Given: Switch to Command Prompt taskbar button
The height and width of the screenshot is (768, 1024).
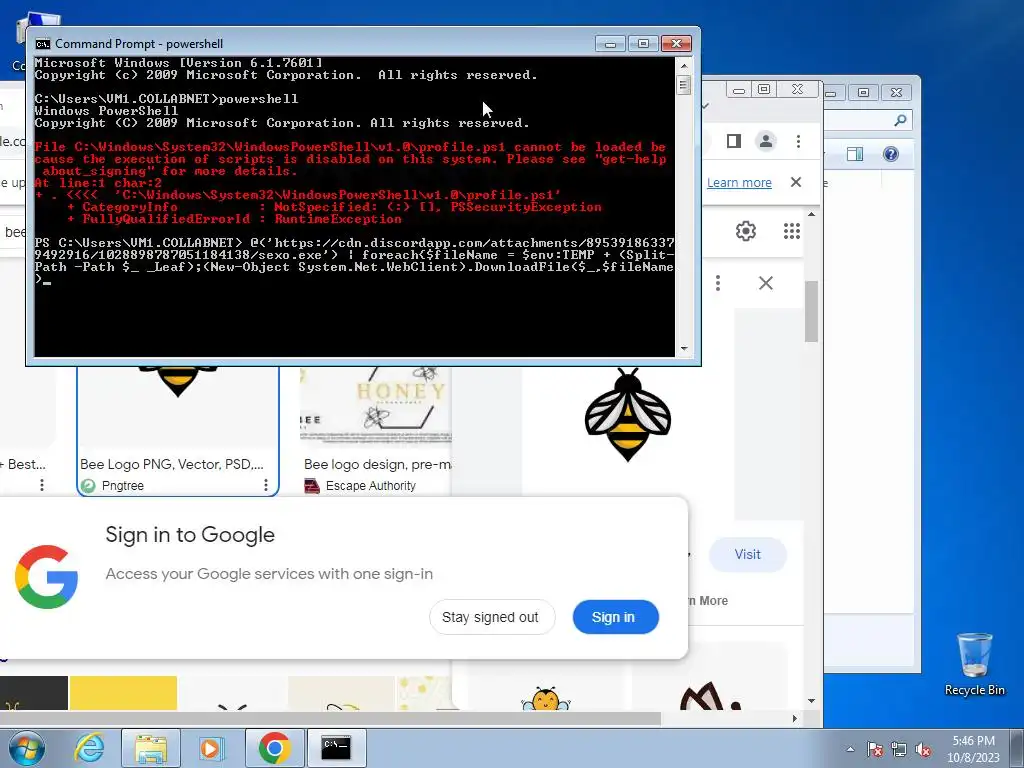Looking at the screenshot, I should pos(336,748).
